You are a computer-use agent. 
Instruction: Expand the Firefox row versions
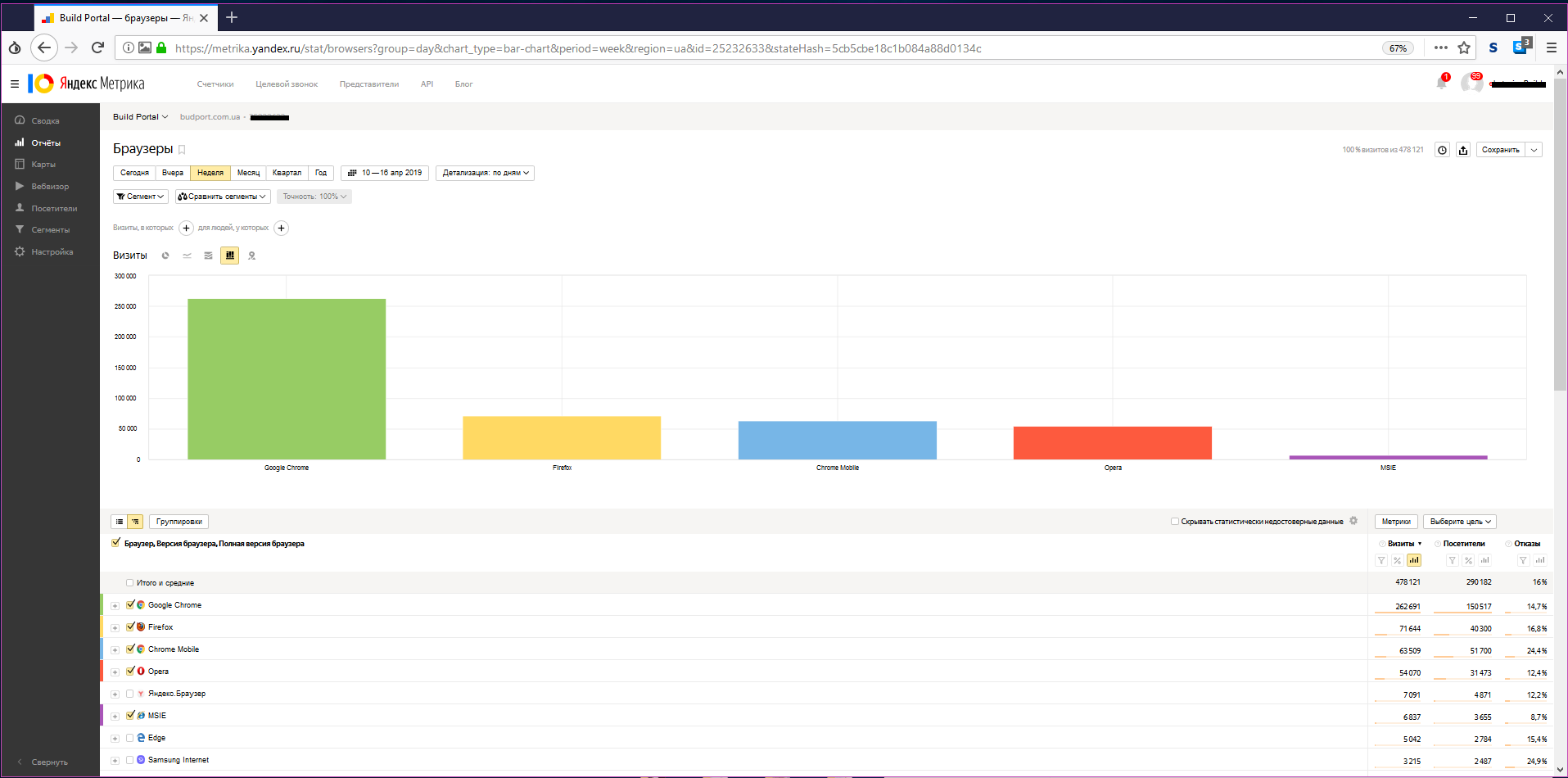point(115,628)
